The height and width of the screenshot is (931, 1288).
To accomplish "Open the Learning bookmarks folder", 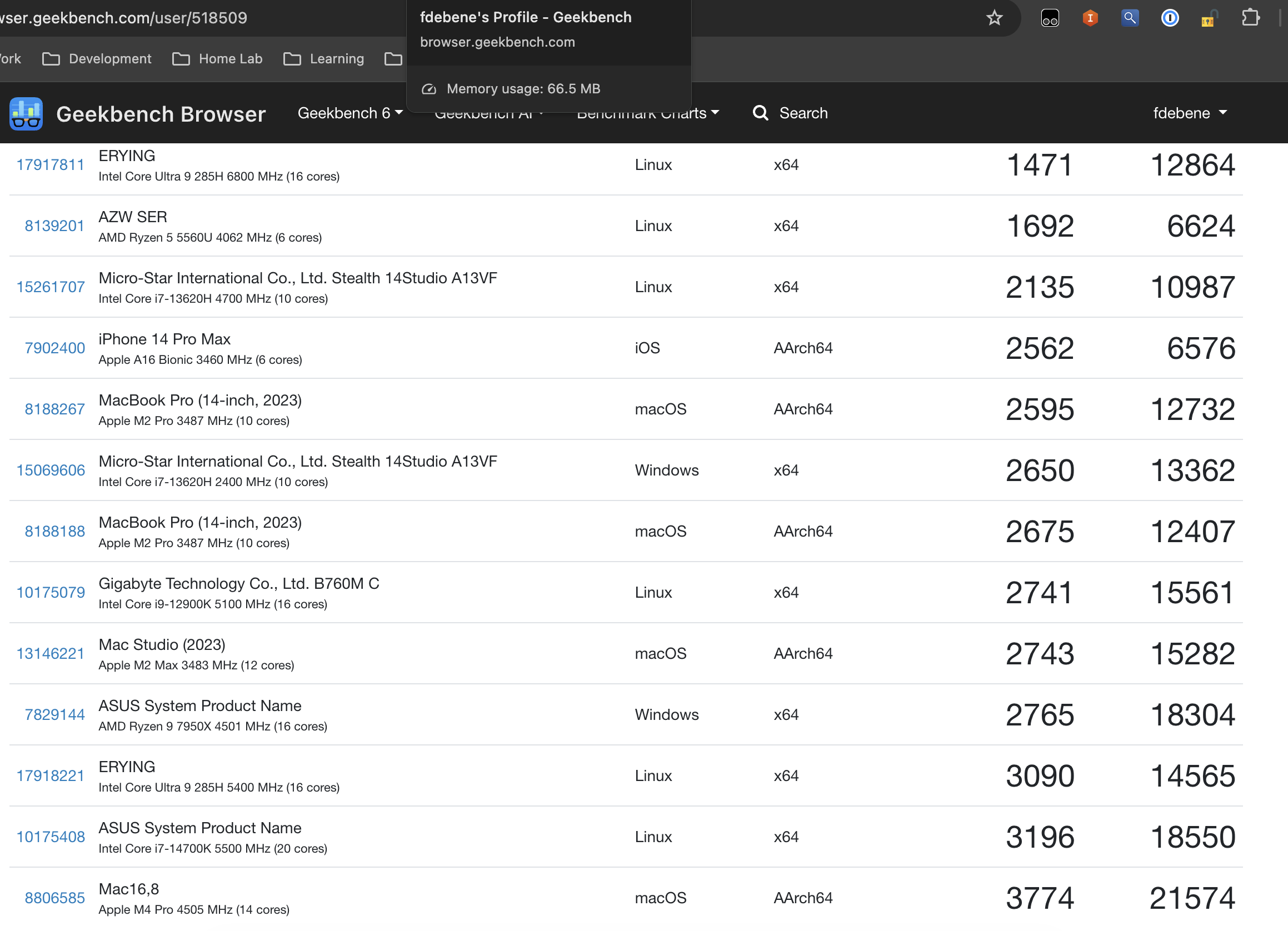I will pos(324,58).
